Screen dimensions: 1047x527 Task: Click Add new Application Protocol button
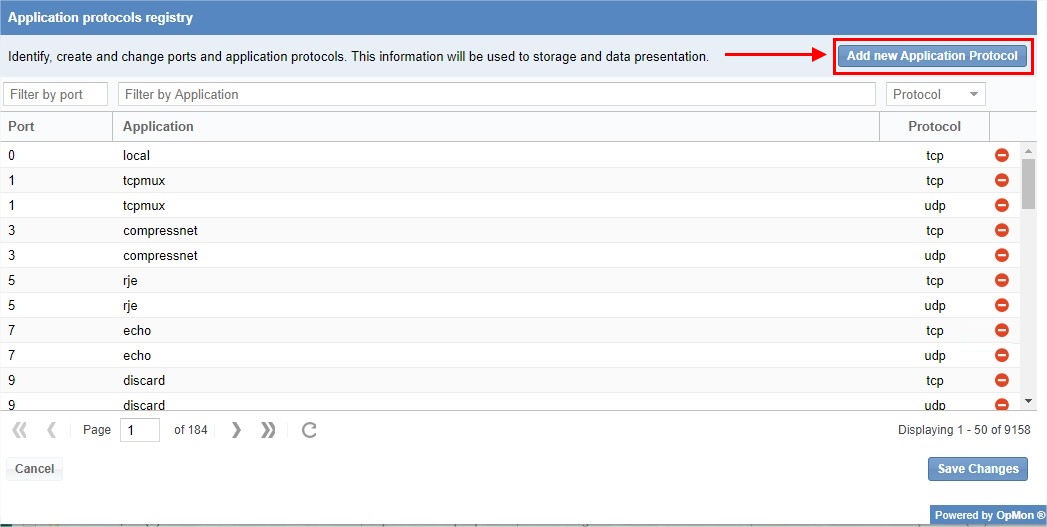point(932,56)
